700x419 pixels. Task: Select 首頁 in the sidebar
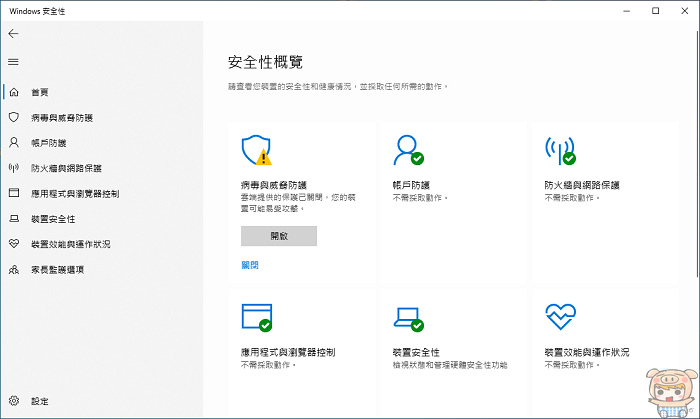40,92
